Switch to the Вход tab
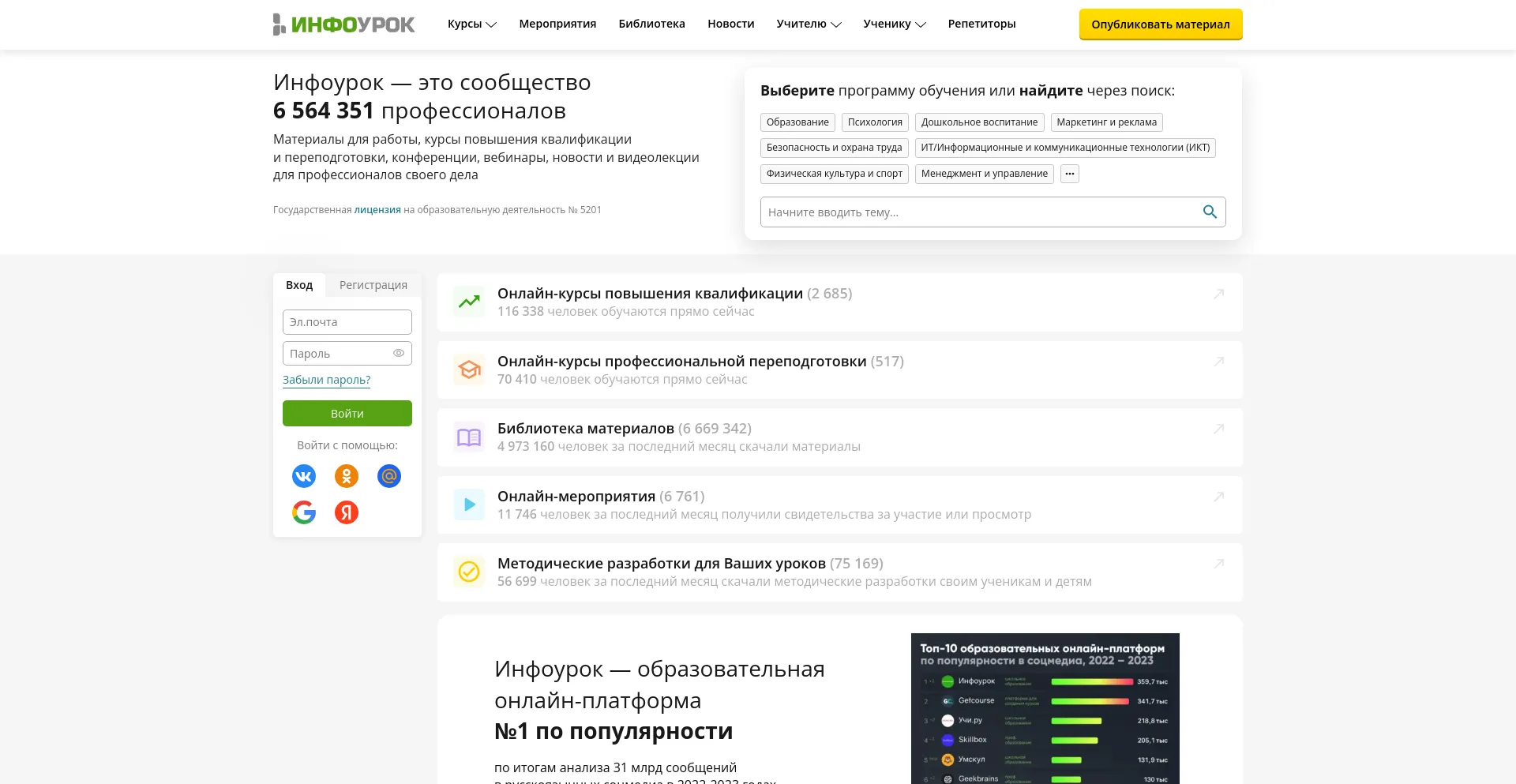Viewport: 1516px width, 784px height. pos(299,285)
